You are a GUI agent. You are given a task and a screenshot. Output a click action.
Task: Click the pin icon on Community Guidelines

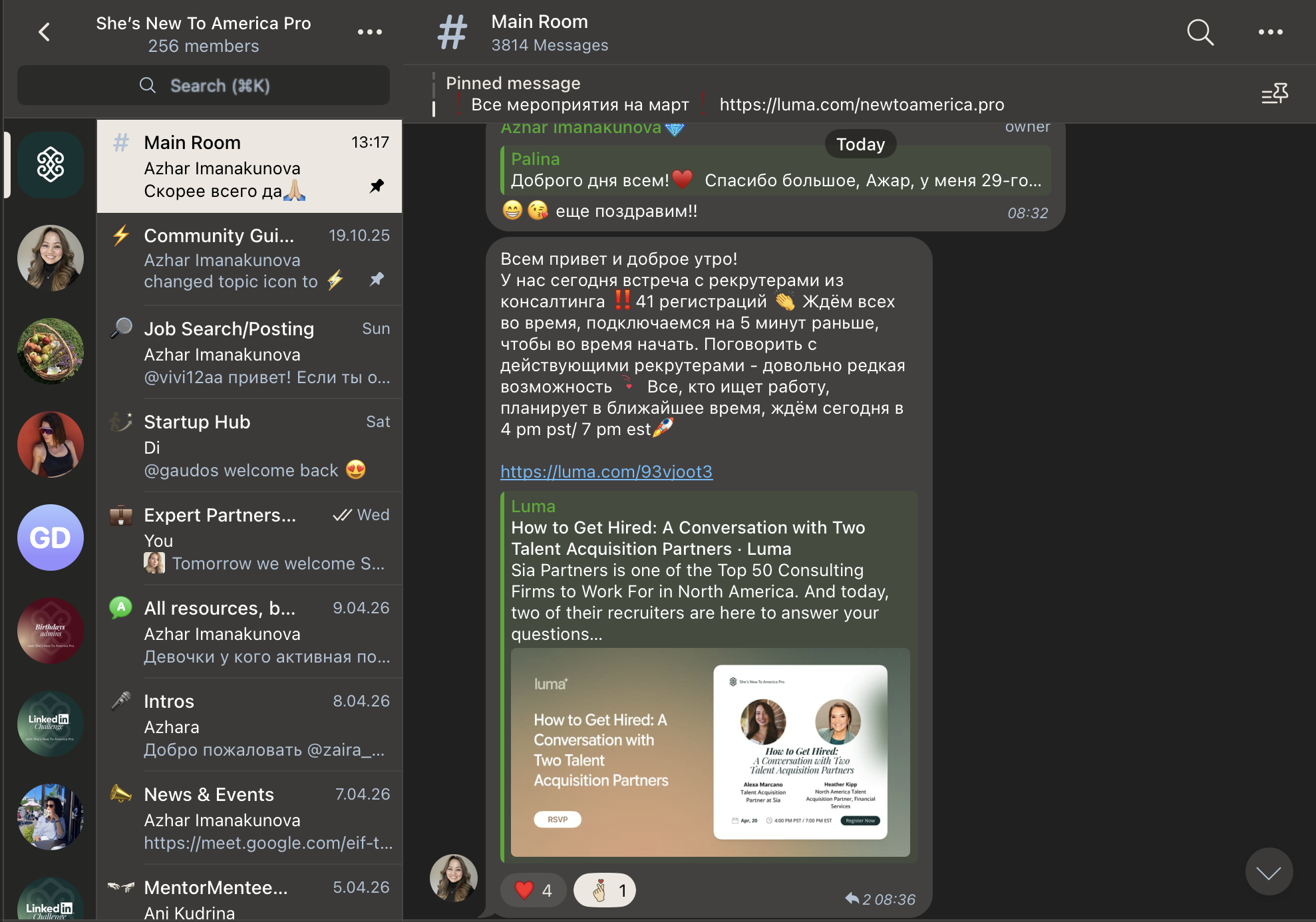(x=377, y=279)
